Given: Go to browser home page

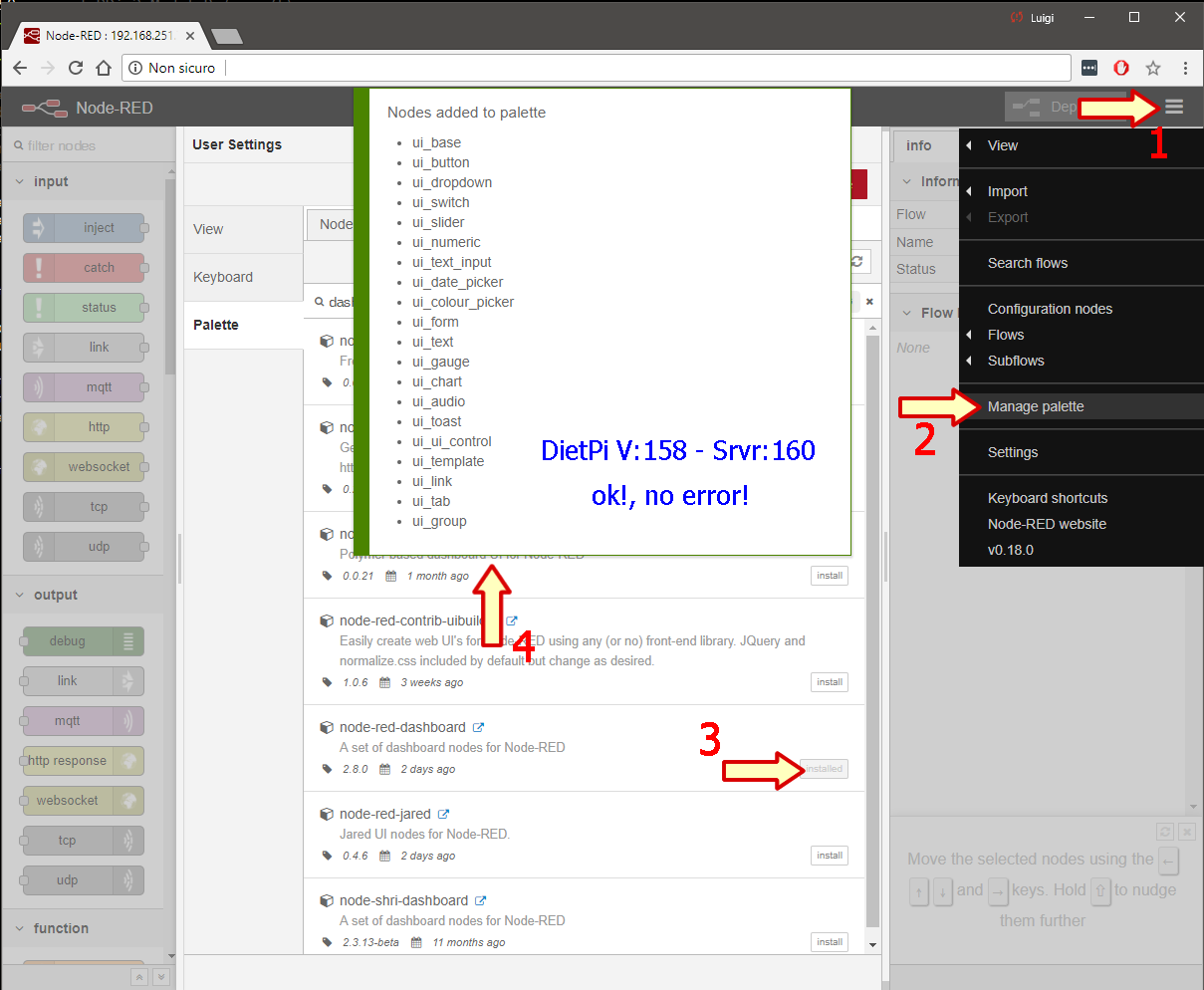Looking at the screenshot, I should click(104, 68).
